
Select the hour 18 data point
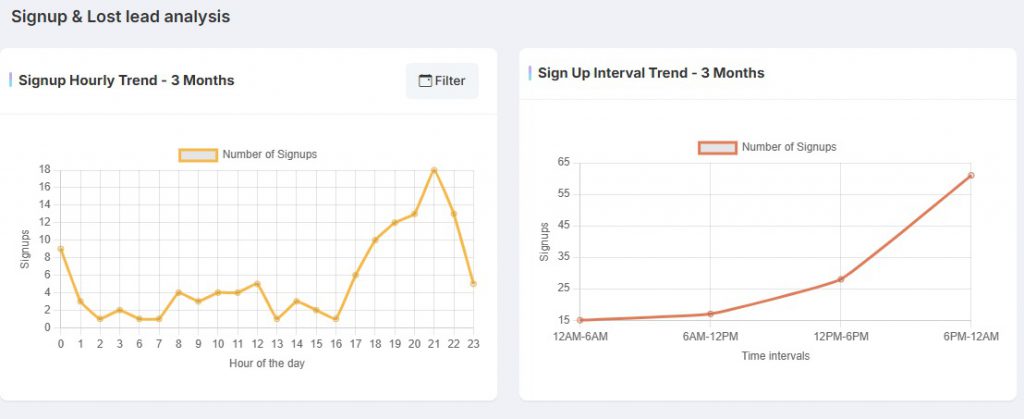click(375, 240)
